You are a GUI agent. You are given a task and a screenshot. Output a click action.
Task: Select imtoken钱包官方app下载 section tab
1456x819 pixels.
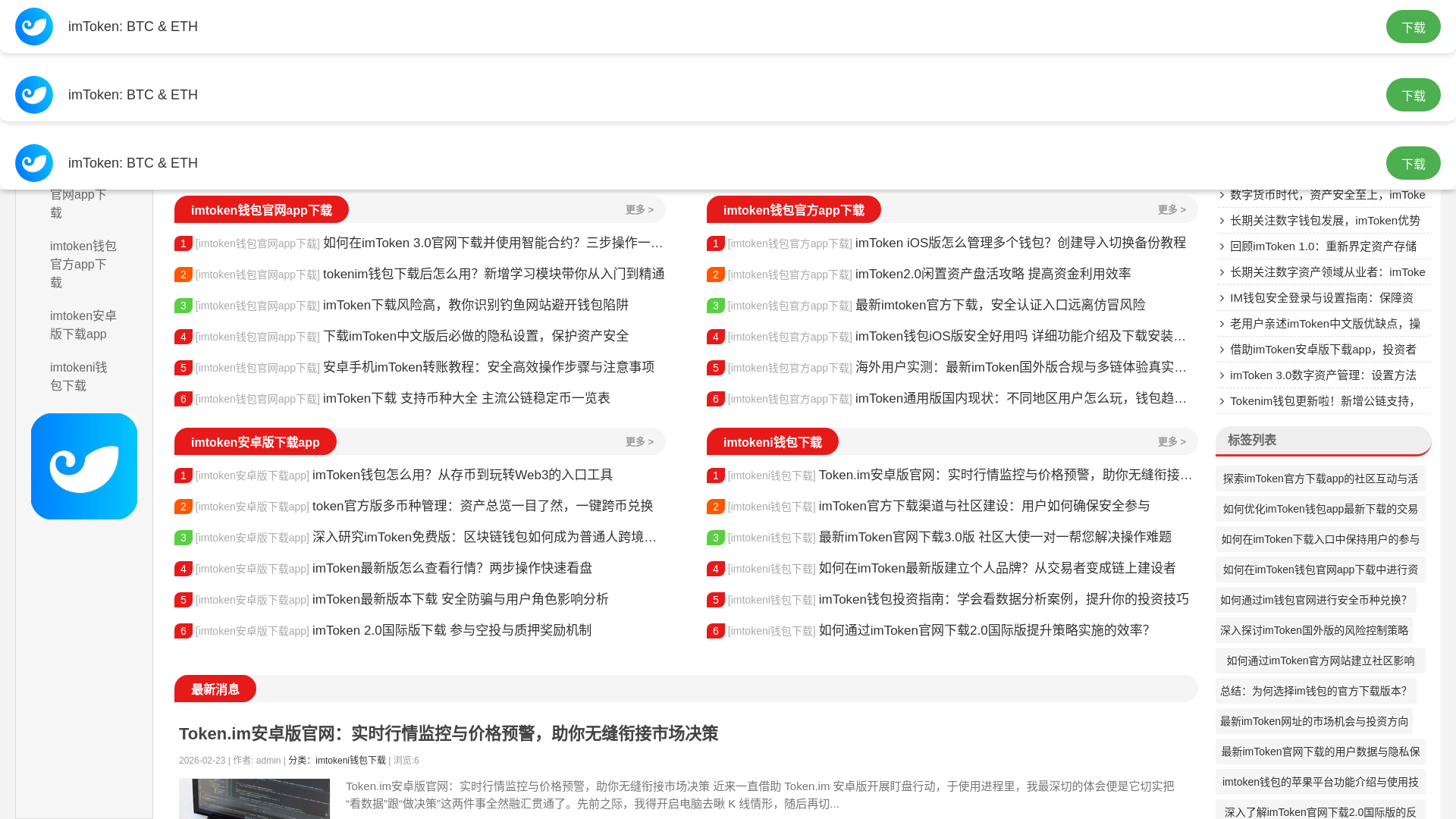[x=794, y=209]
